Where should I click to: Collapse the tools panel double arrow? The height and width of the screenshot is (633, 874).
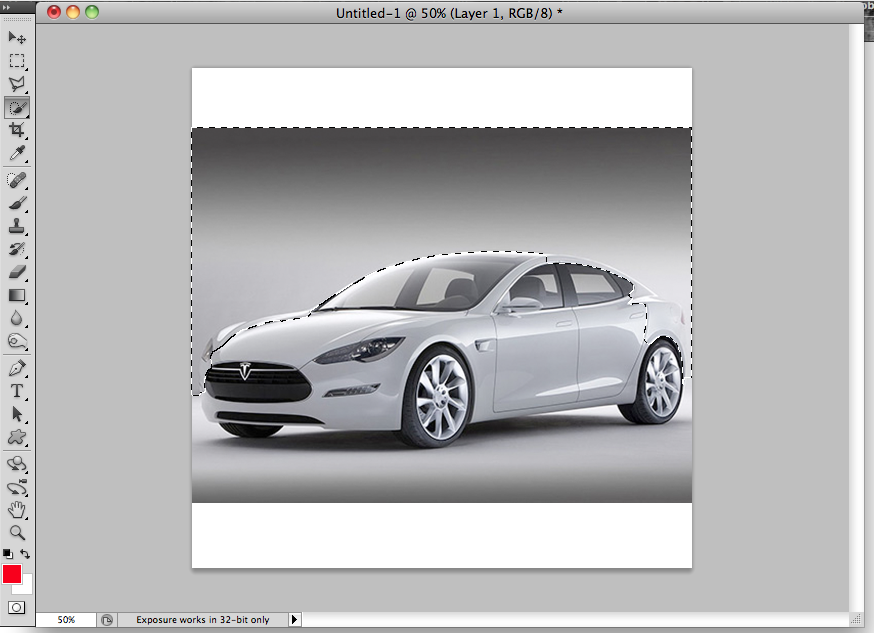7,7
